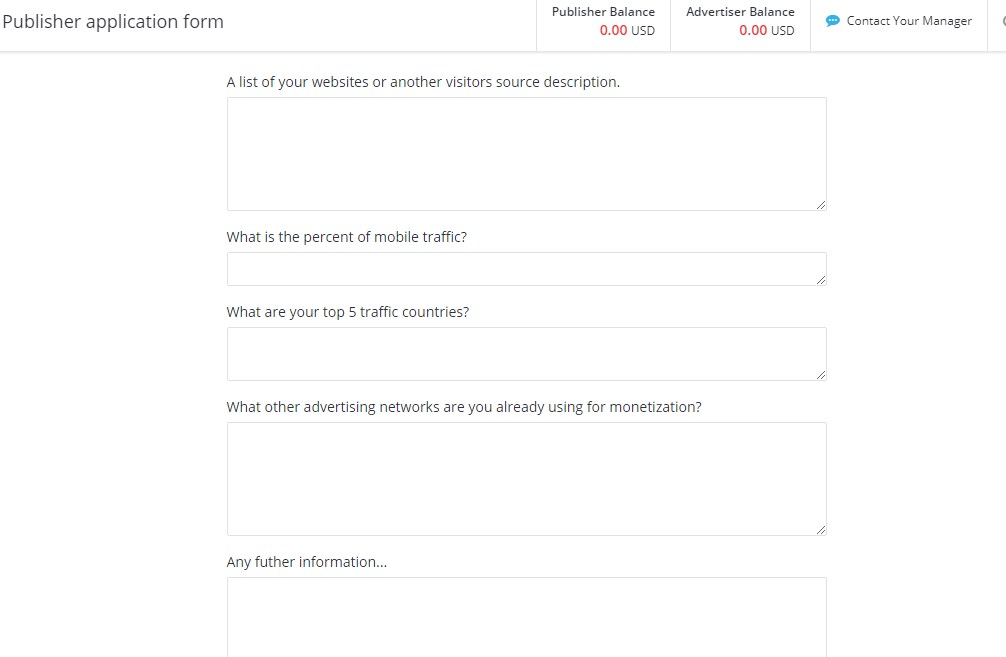The height and width of the screenshot is (657, 1006).
Task: Click resize grip of top countries field
Action: point(821,375)
